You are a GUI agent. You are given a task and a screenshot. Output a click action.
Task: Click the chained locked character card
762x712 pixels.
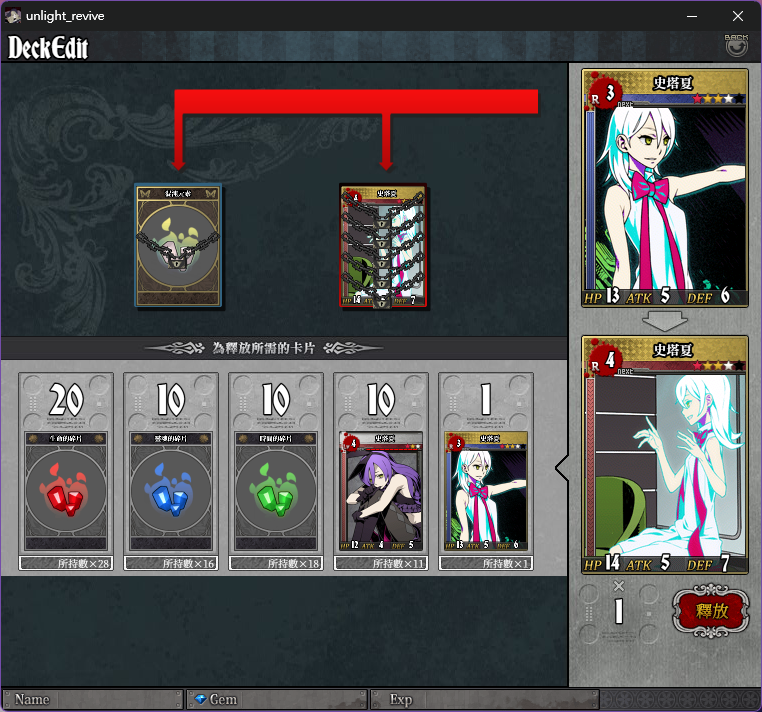point(383,245)
